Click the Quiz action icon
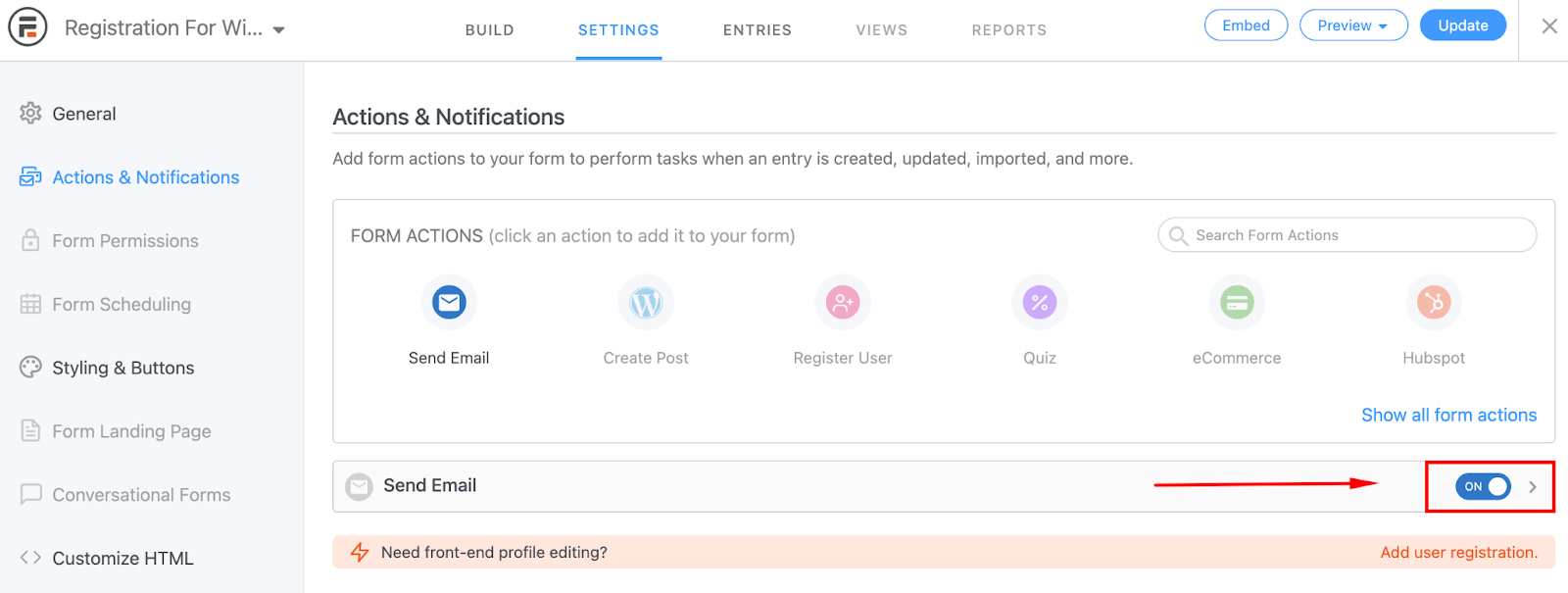1568x593 pixels. click(1040, 302)
